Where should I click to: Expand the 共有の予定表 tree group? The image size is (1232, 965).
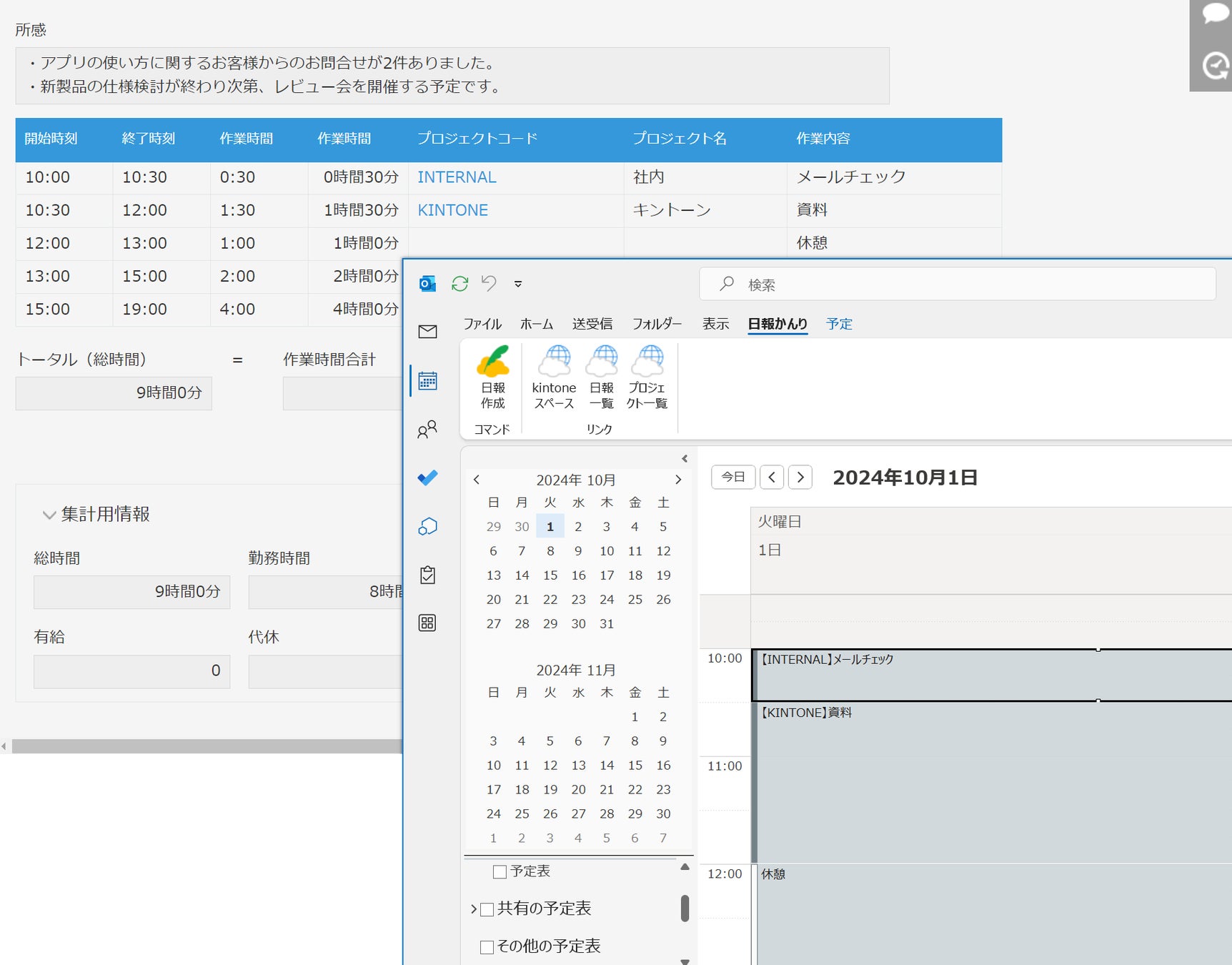pyautogui.click(x=473, y=909)
